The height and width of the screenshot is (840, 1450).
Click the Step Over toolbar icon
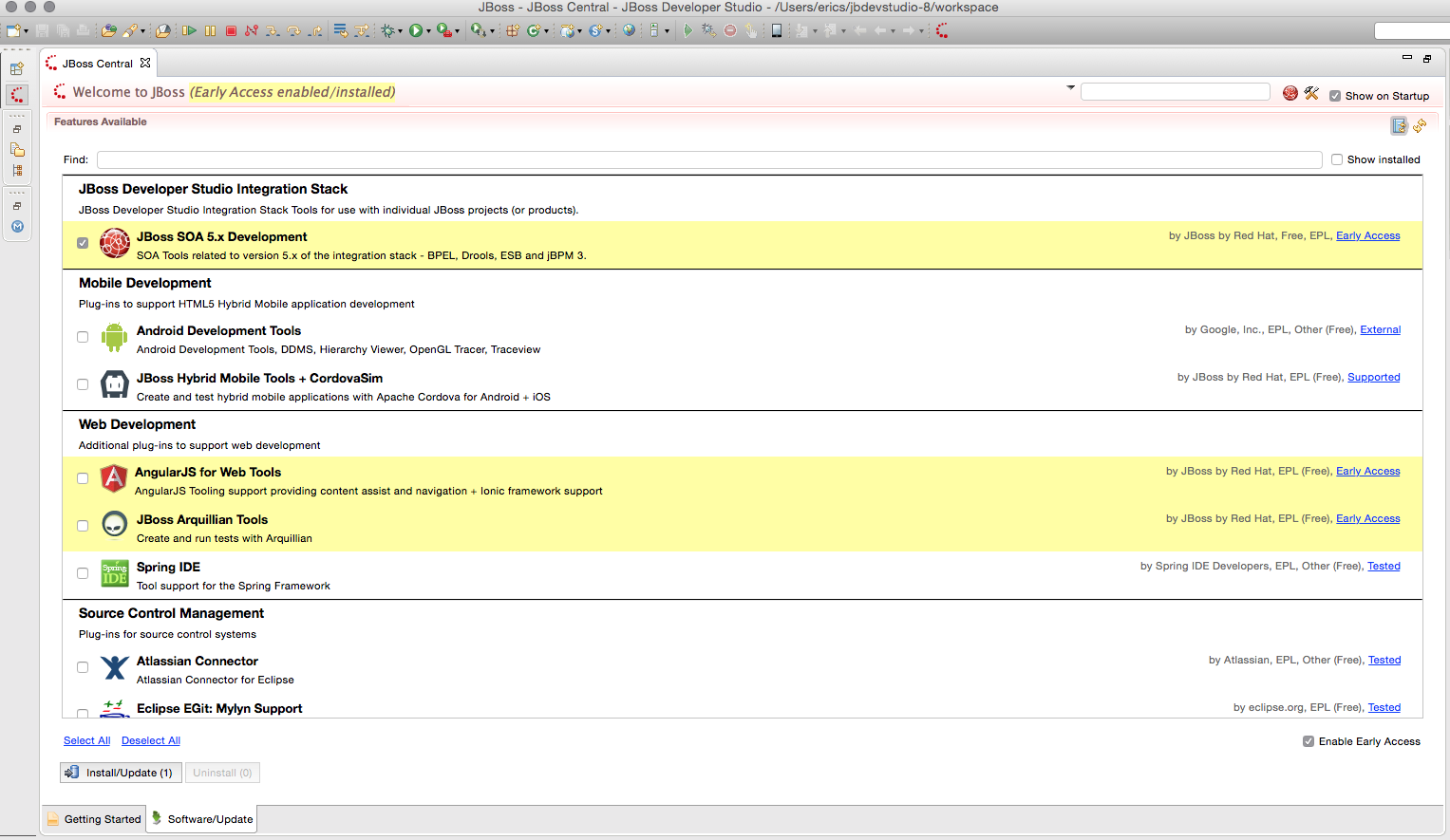click(x=293, y=30)
